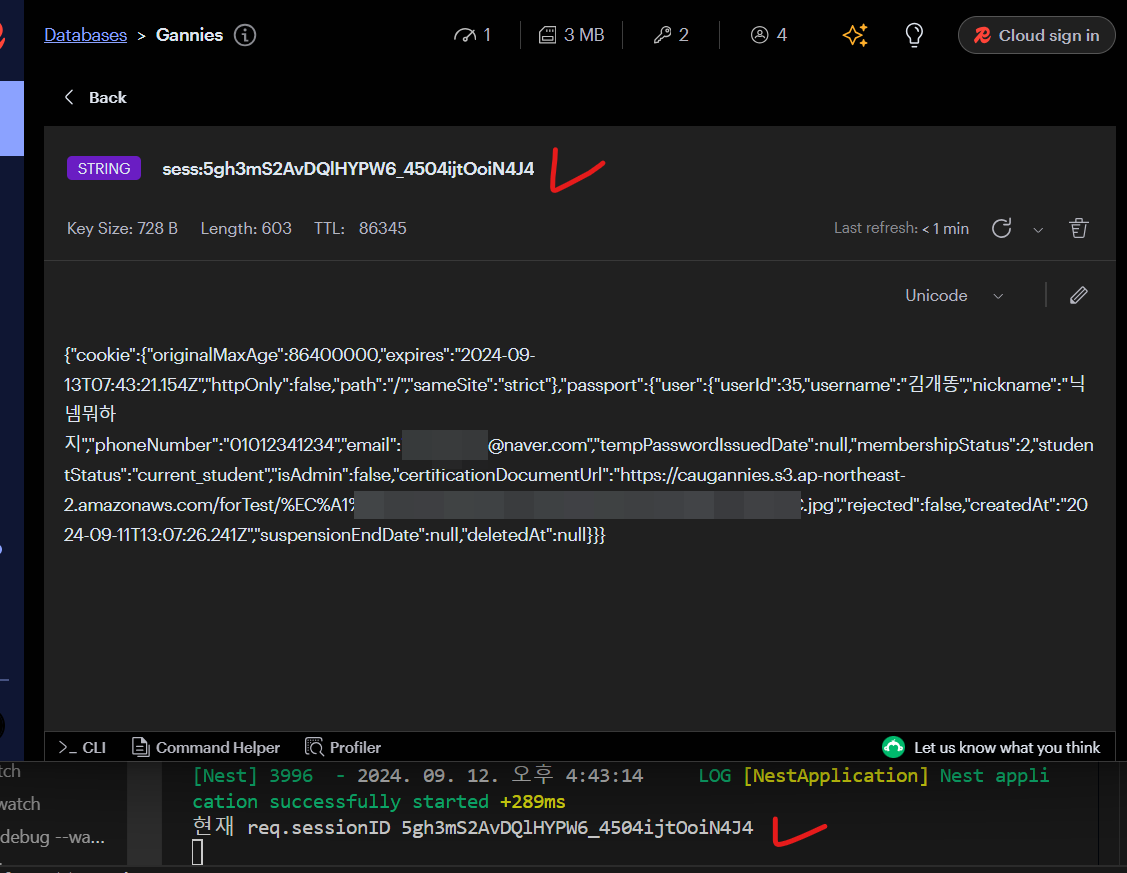Click the Nest application started log line
1127x873 pixels.
(621, 789)
